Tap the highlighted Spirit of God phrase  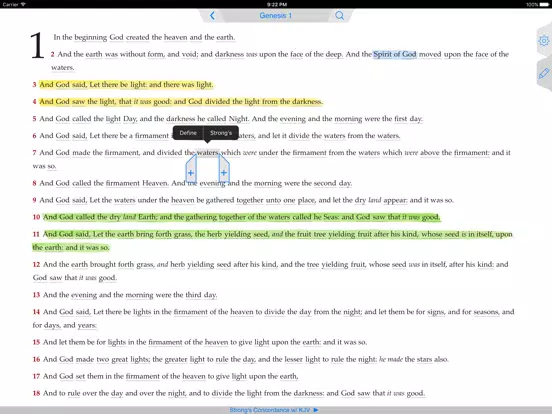[x=395, y=54]
